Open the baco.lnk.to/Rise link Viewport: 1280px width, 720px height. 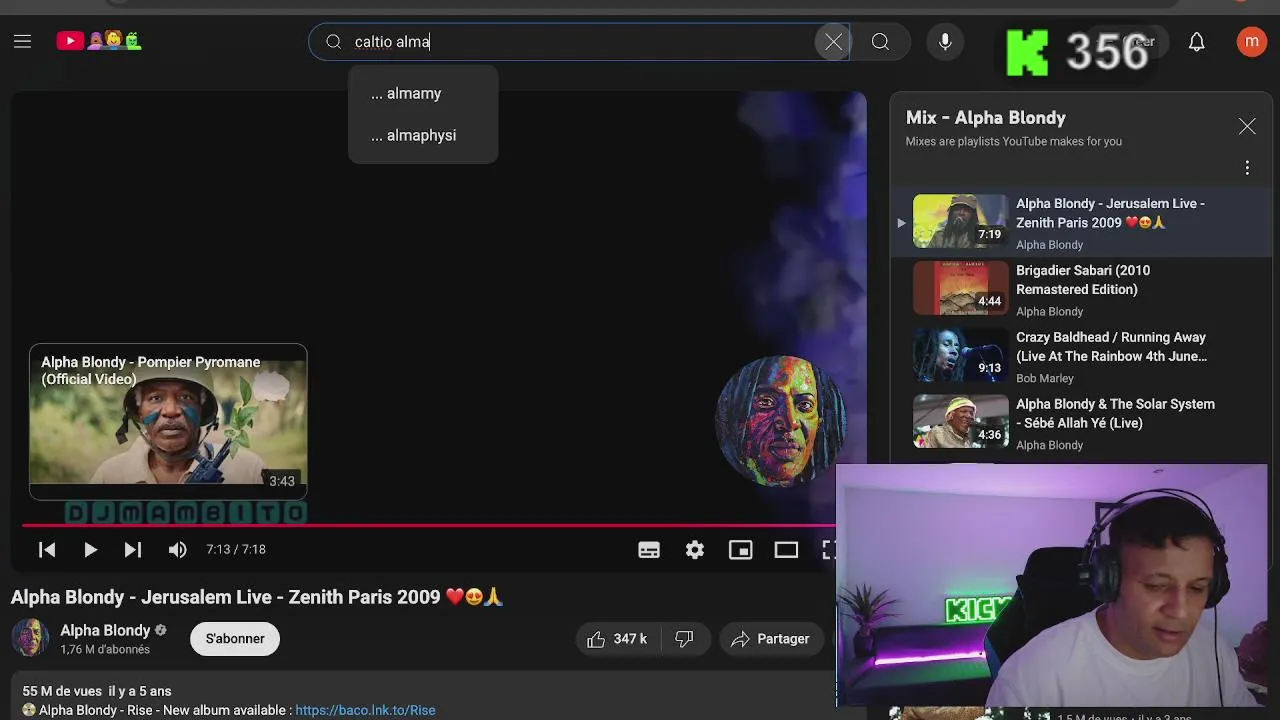click(365, 710)
